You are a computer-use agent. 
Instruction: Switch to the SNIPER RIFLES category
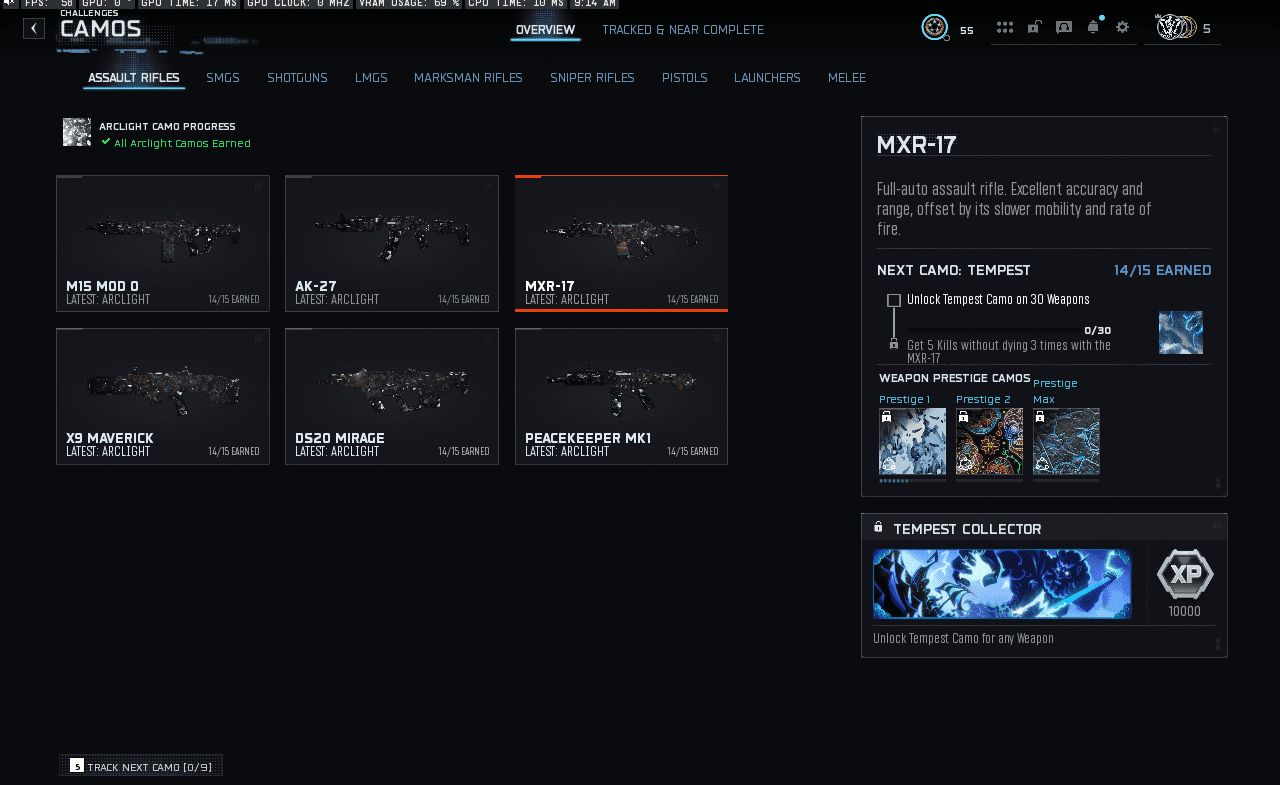[592, 77]
